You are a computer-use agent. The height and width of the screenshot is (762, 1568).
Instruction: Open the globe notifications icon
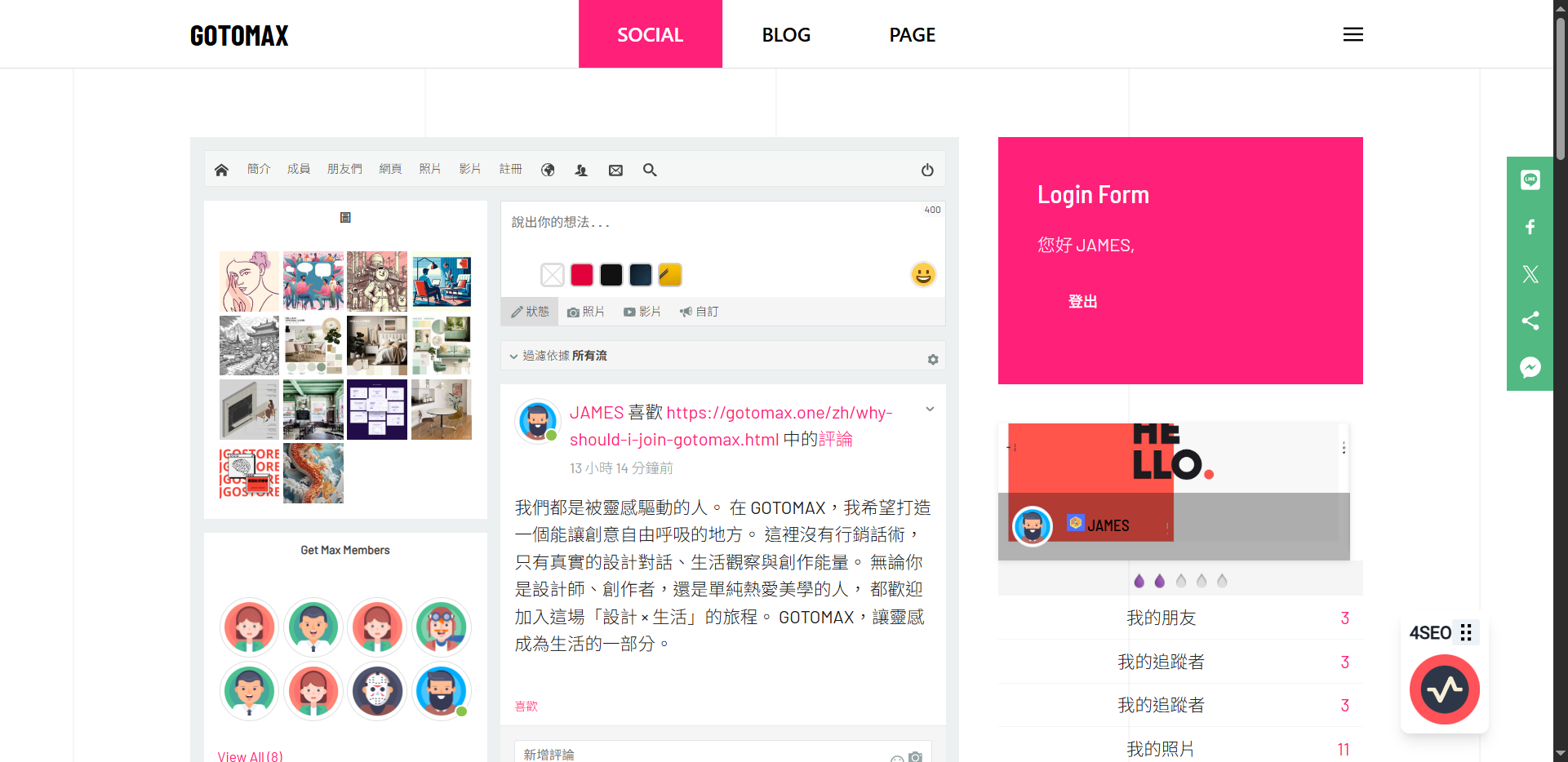pyautogui.click(x=548, y=170)
